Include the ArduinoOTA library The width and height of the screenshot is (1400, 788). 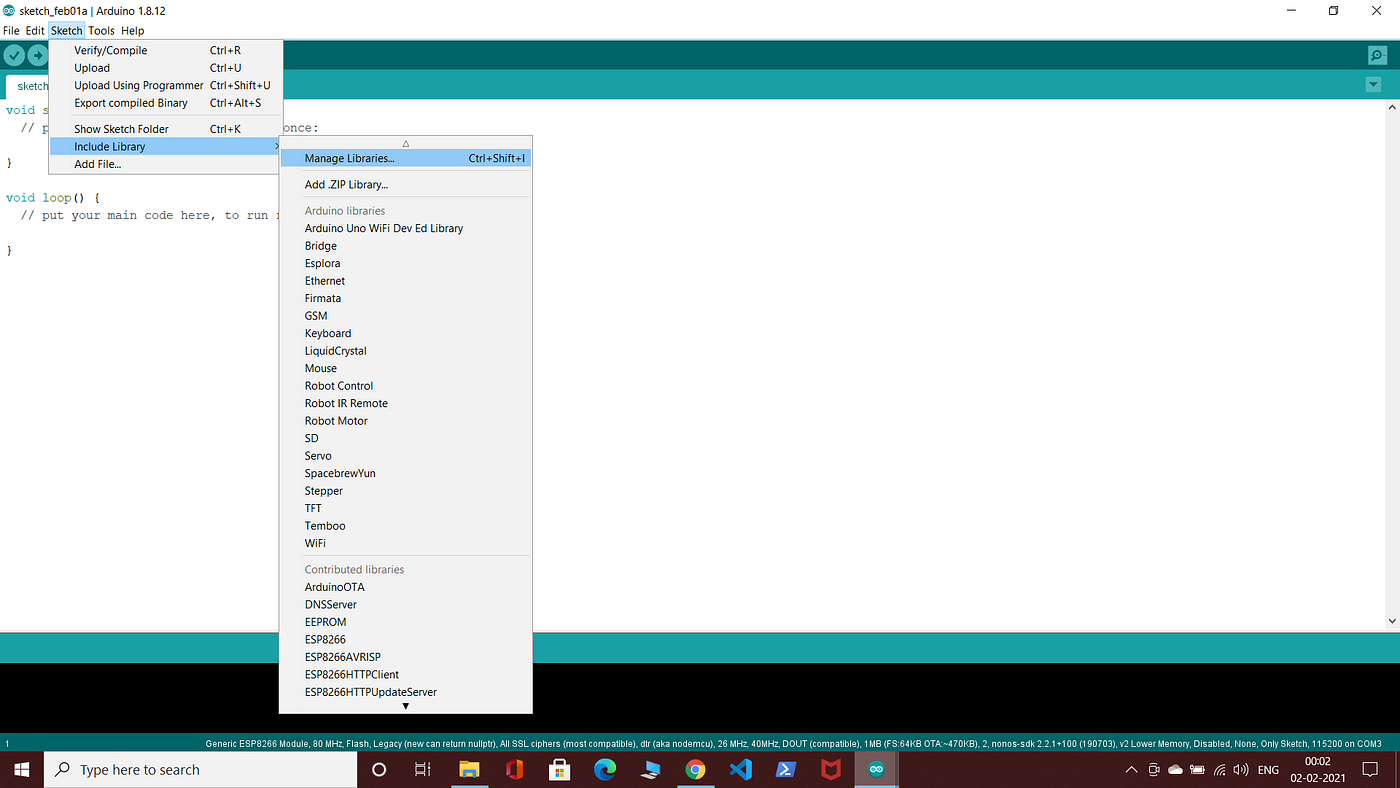pyautogui.click(x=405, y=587)
